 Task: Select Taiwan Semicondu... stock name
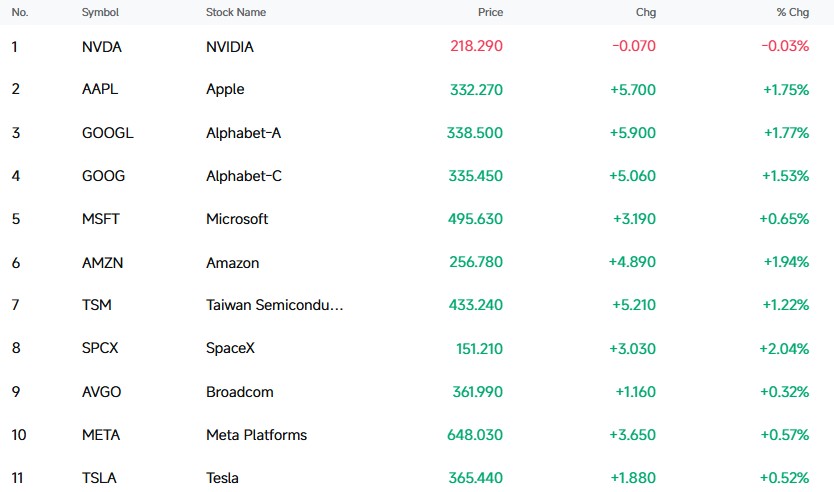pos(274,305)
